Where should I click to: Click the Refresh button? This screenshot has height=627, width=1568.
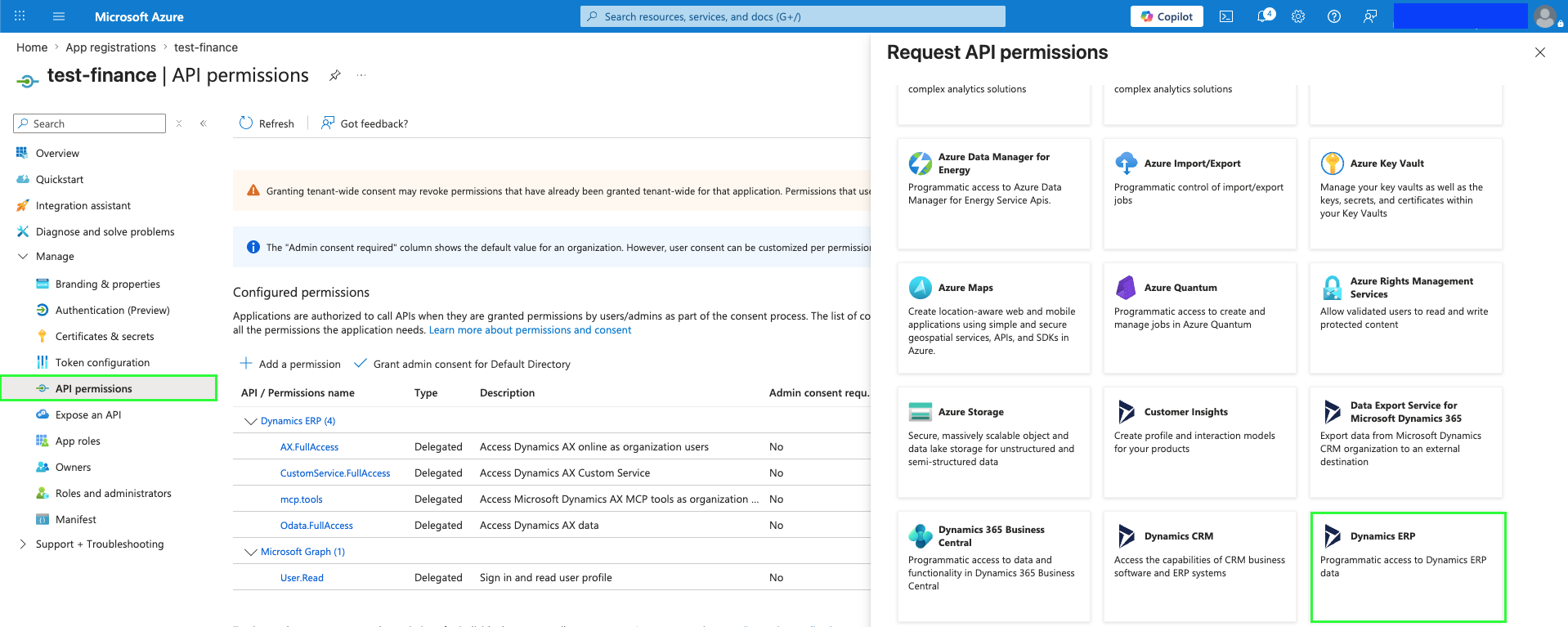pyautogui.click(x=267, y=123)
